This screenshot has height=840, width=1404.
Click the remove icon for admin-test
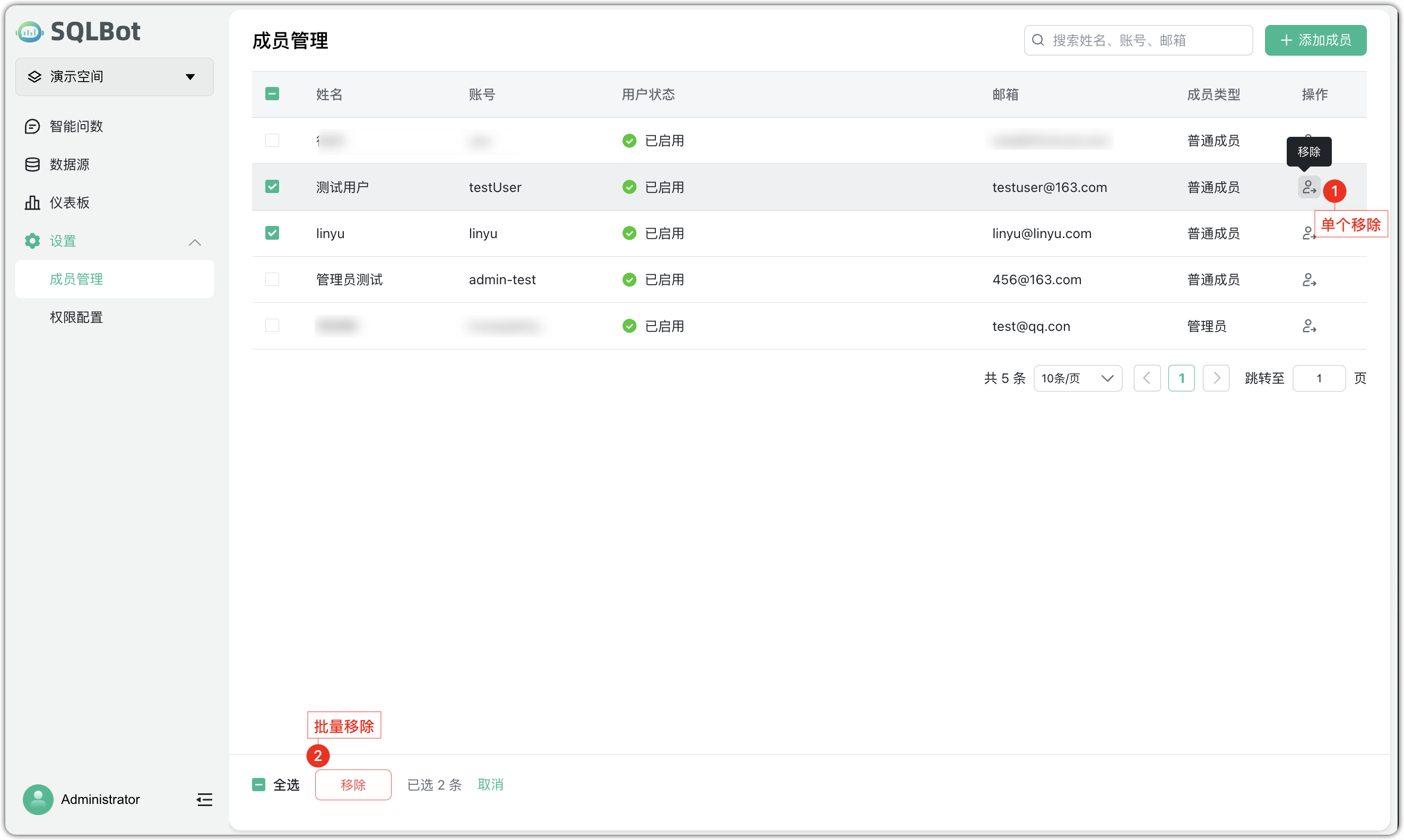[x=1309, y=279]
